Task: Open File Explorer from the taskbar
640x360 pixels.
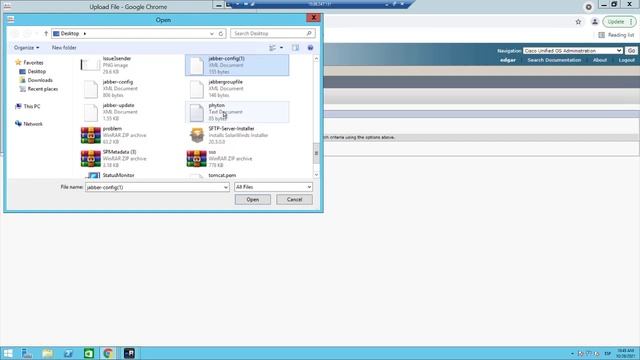Action: click(47, 353)
